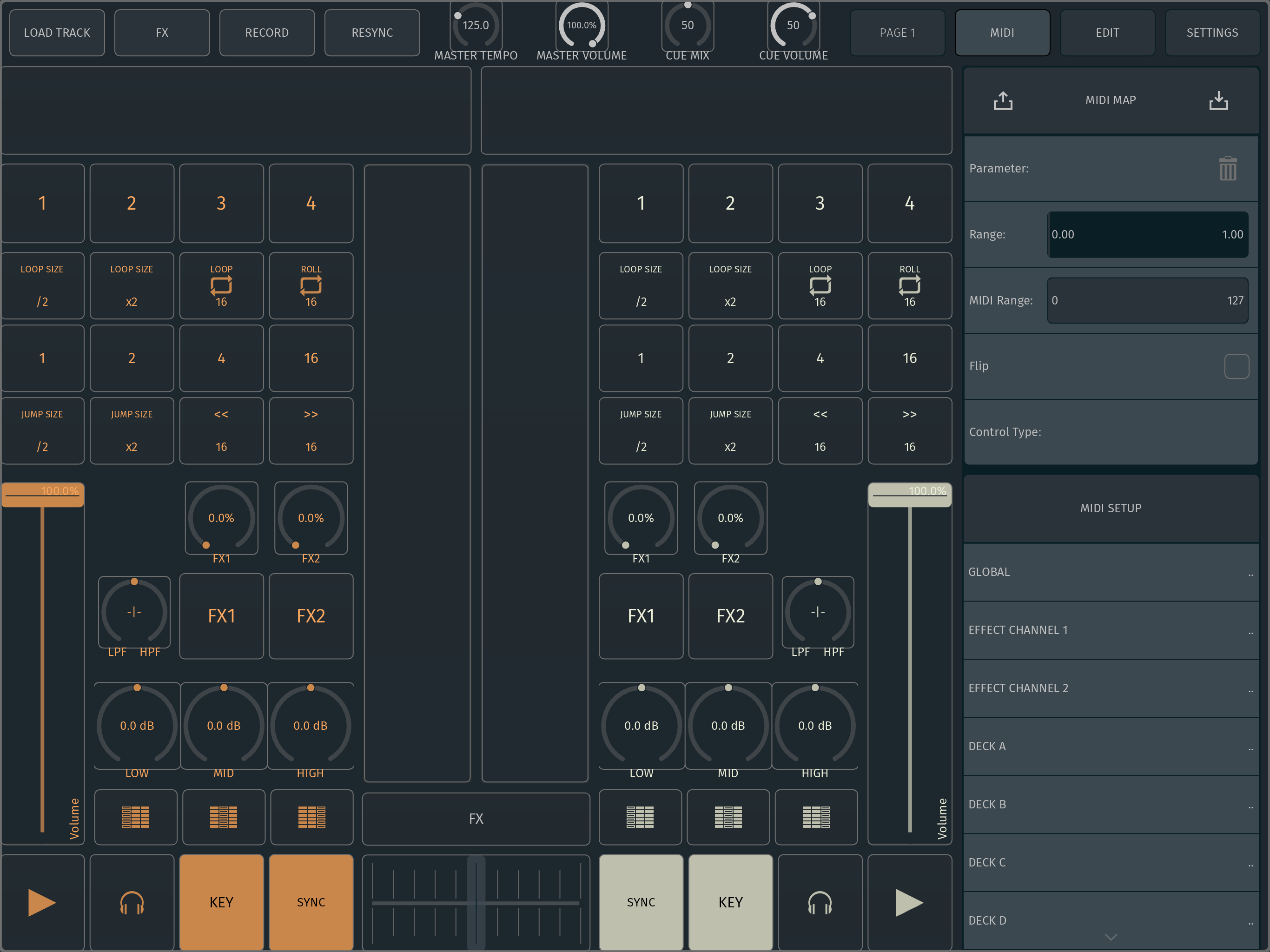This screenshot has height=952, width=1270.
Task: Trigger ROLL 16 on the right deck
Action: 909,285
